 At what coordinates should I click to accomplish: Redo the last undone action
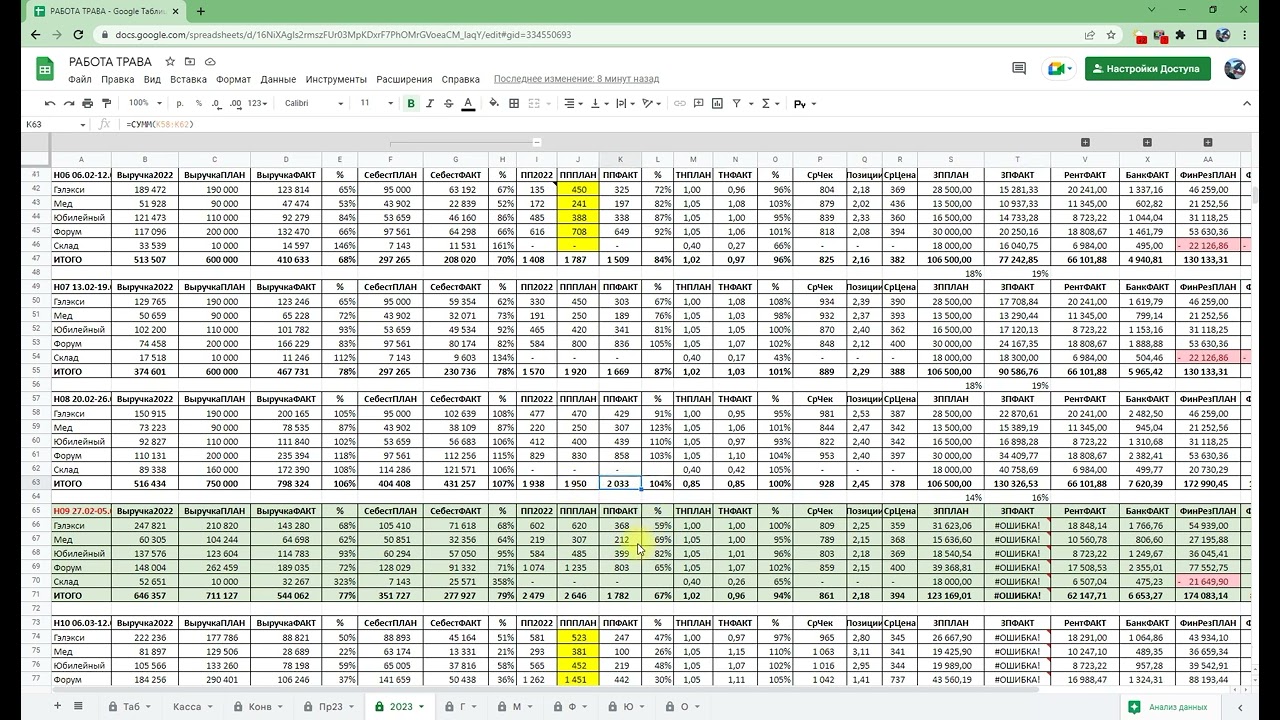tap(69, 103)
